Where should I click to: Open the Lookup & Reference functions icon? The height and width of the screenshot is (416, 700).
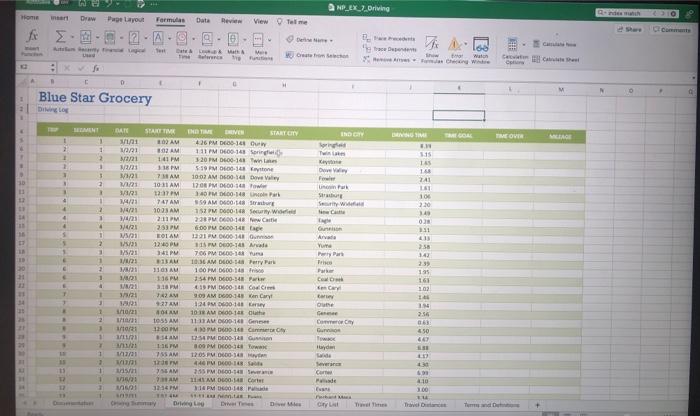point(207,39)
